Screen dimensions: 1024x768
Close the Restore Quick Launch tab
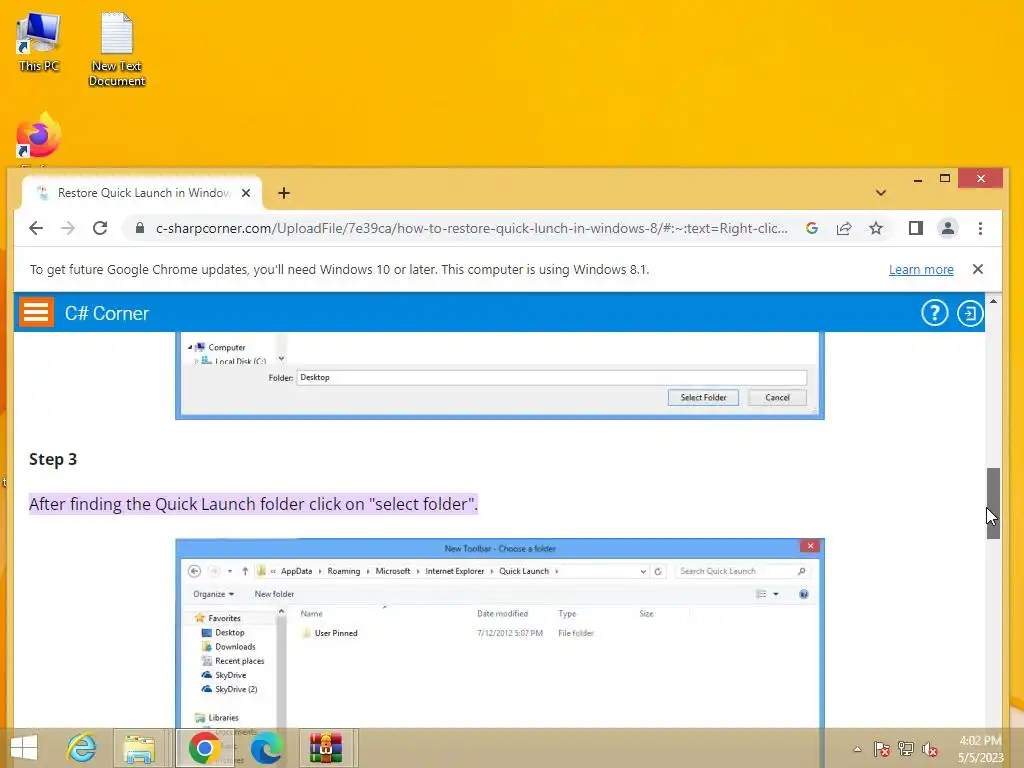246,193
